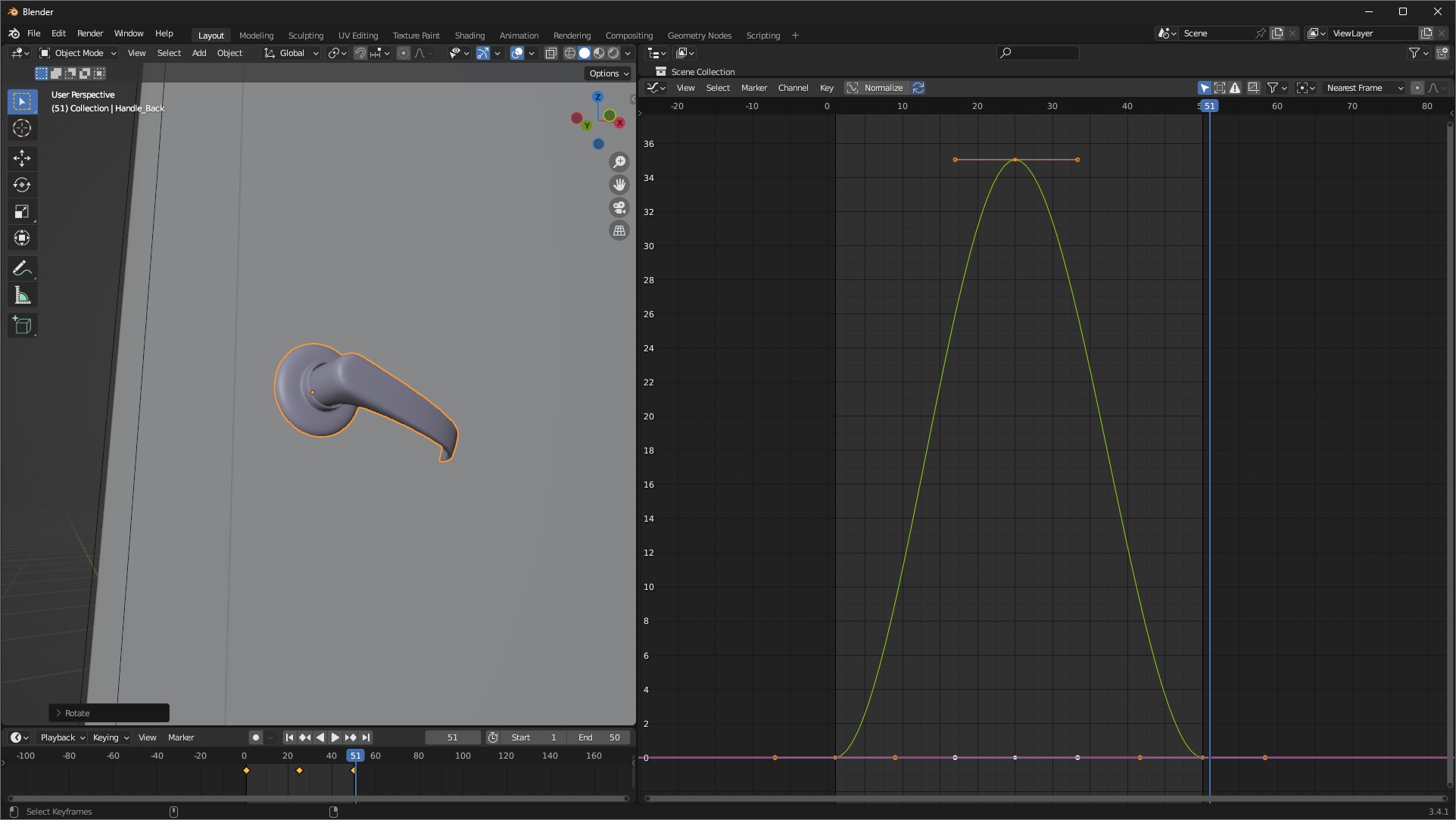Screen dimensions: 1456x820
Task: Switch viewport to Rendered shading
Action: 613,53
